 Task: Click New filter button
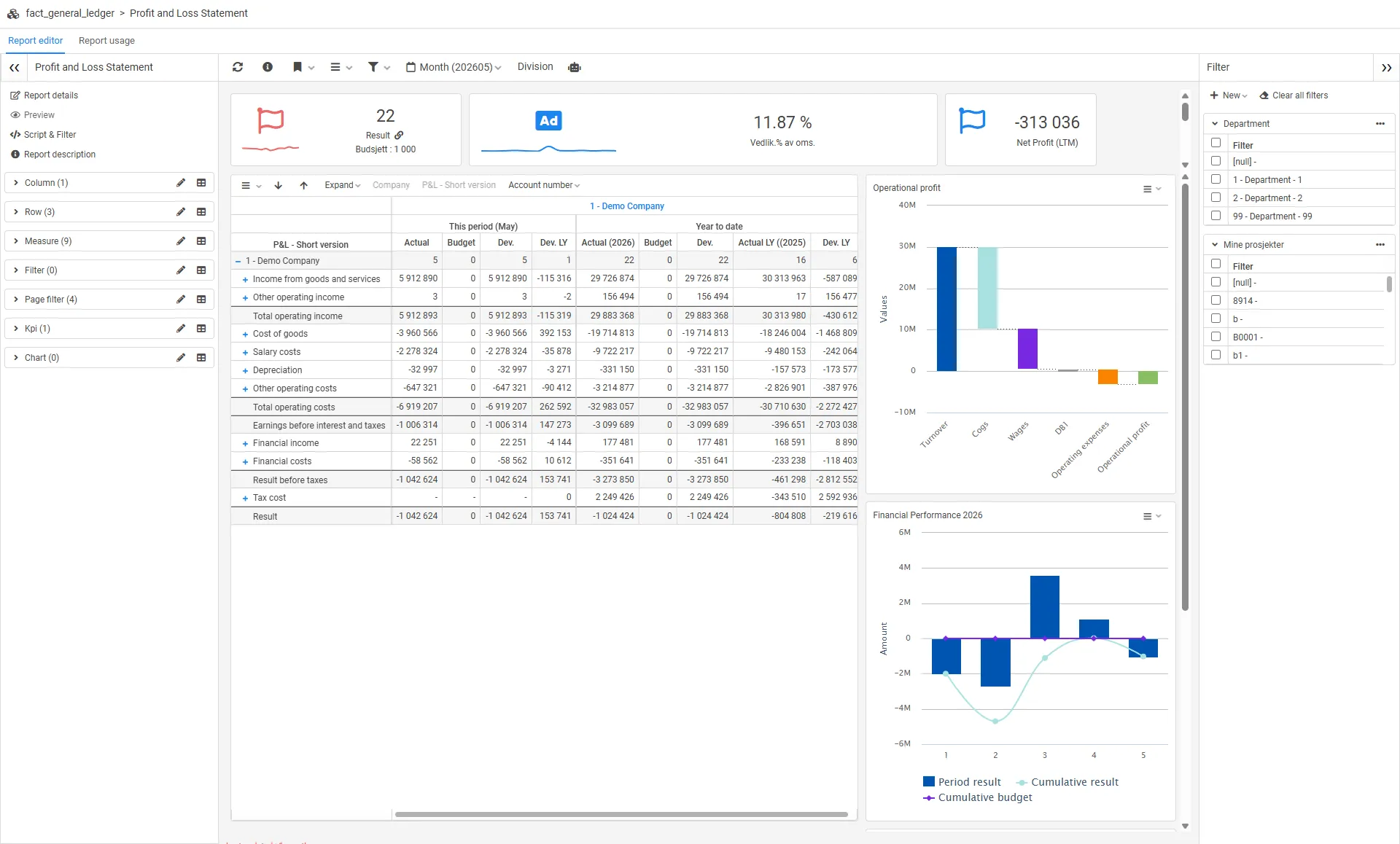(x=1229, y=95)
